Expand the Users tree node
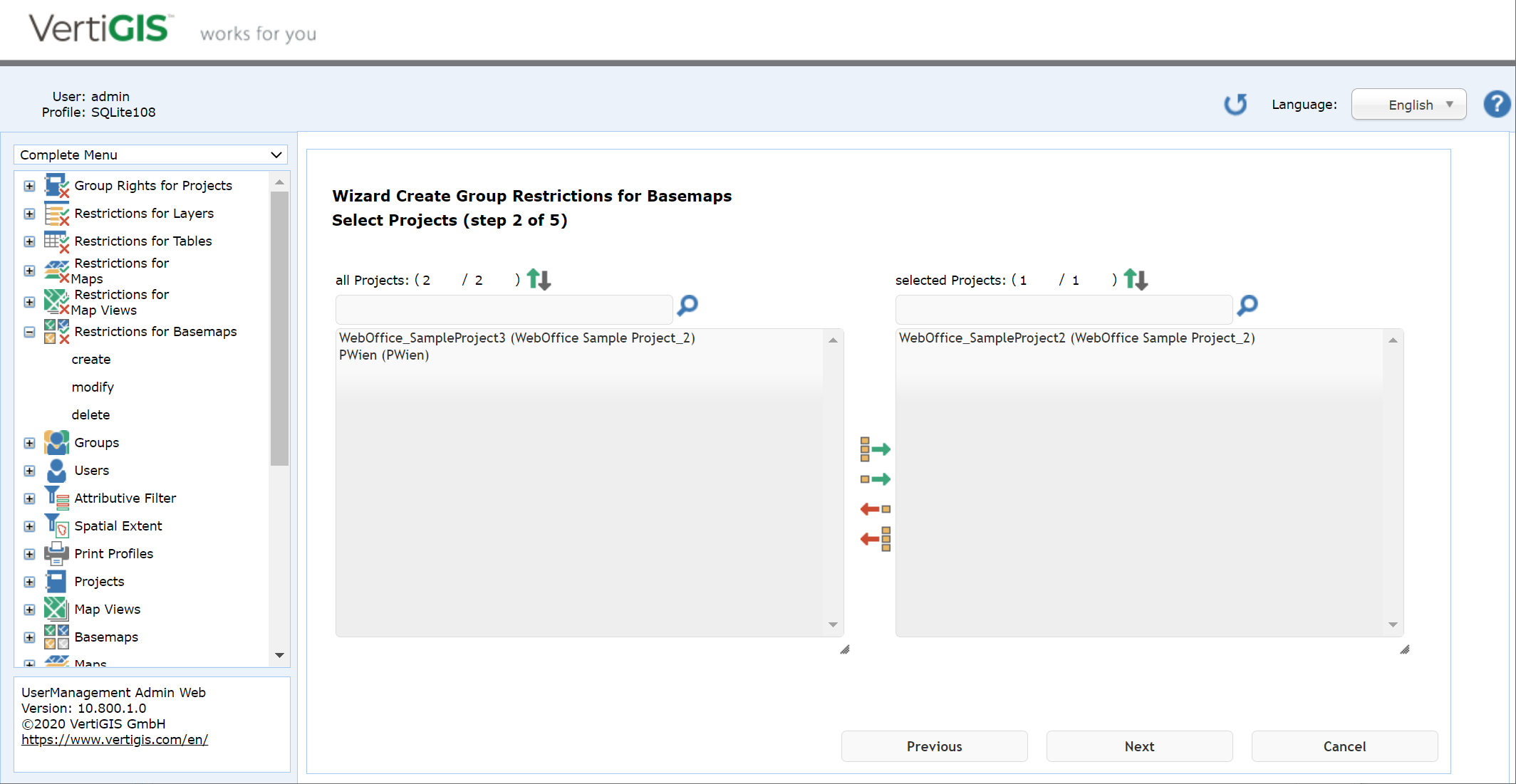The image size is (1516, 784). [29, 471]
